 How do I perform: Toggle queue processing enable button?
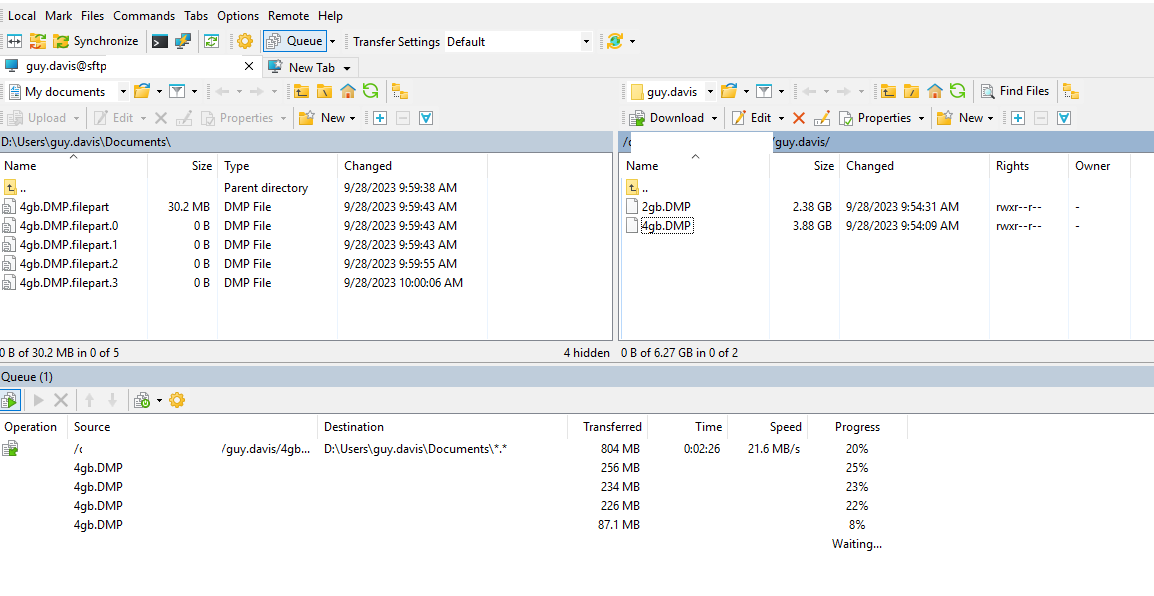pos(10,400)
